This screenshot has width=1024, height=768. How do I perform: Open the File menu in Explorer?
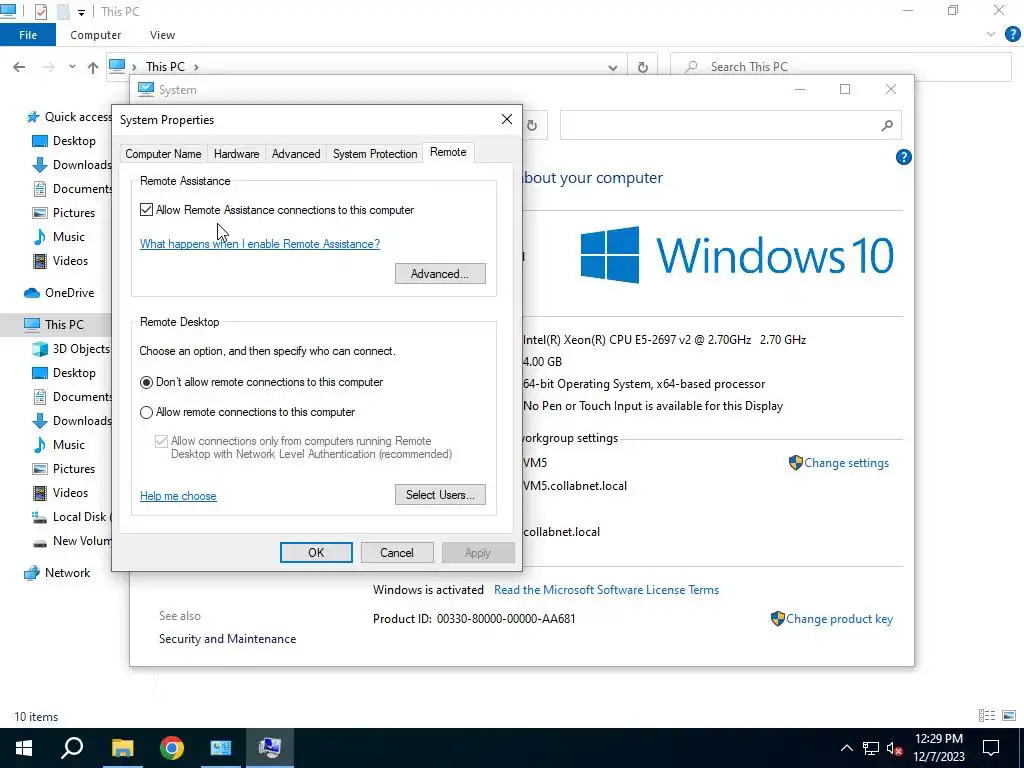coord(28,35)
